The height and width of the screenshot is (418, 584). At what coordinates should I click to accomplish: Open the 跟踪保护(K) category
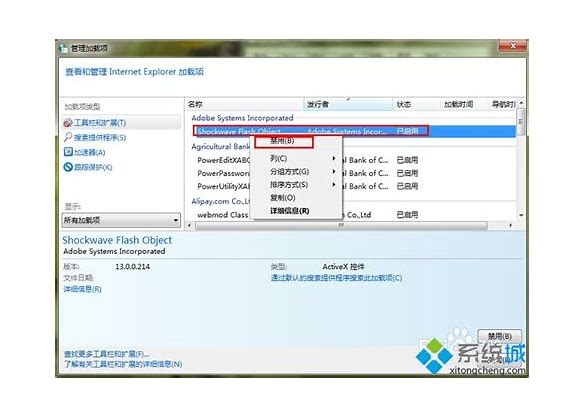88,167
